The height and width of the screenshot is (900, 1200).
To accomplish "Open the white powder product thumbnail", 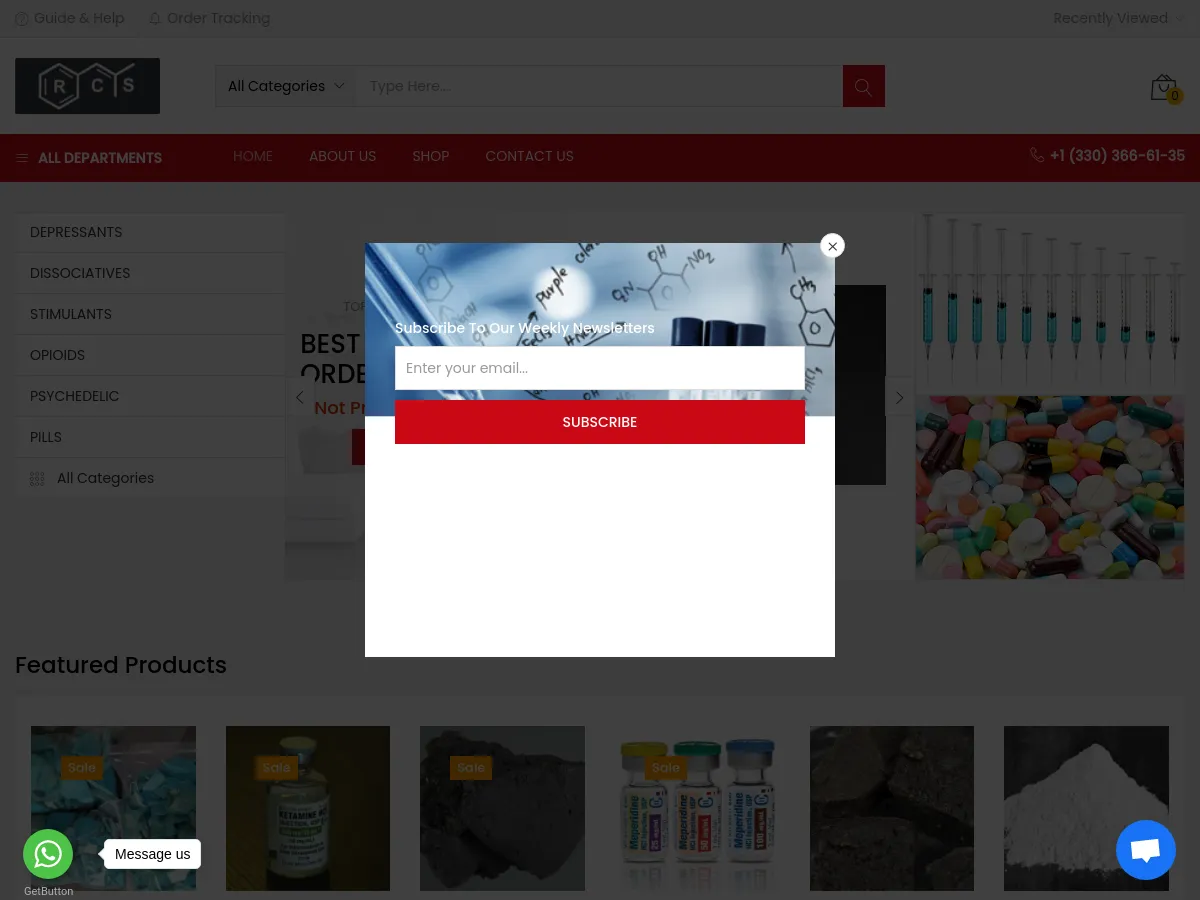I will (1086, 808).
